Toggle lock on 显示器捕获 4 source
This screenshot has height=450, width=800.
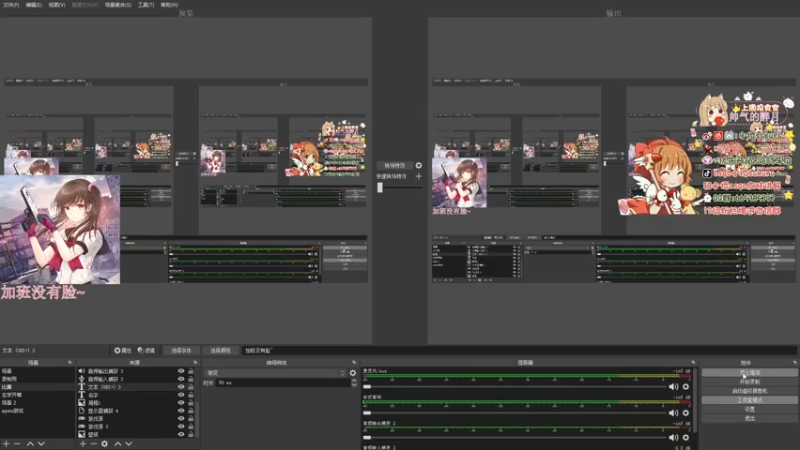point(191,411)
